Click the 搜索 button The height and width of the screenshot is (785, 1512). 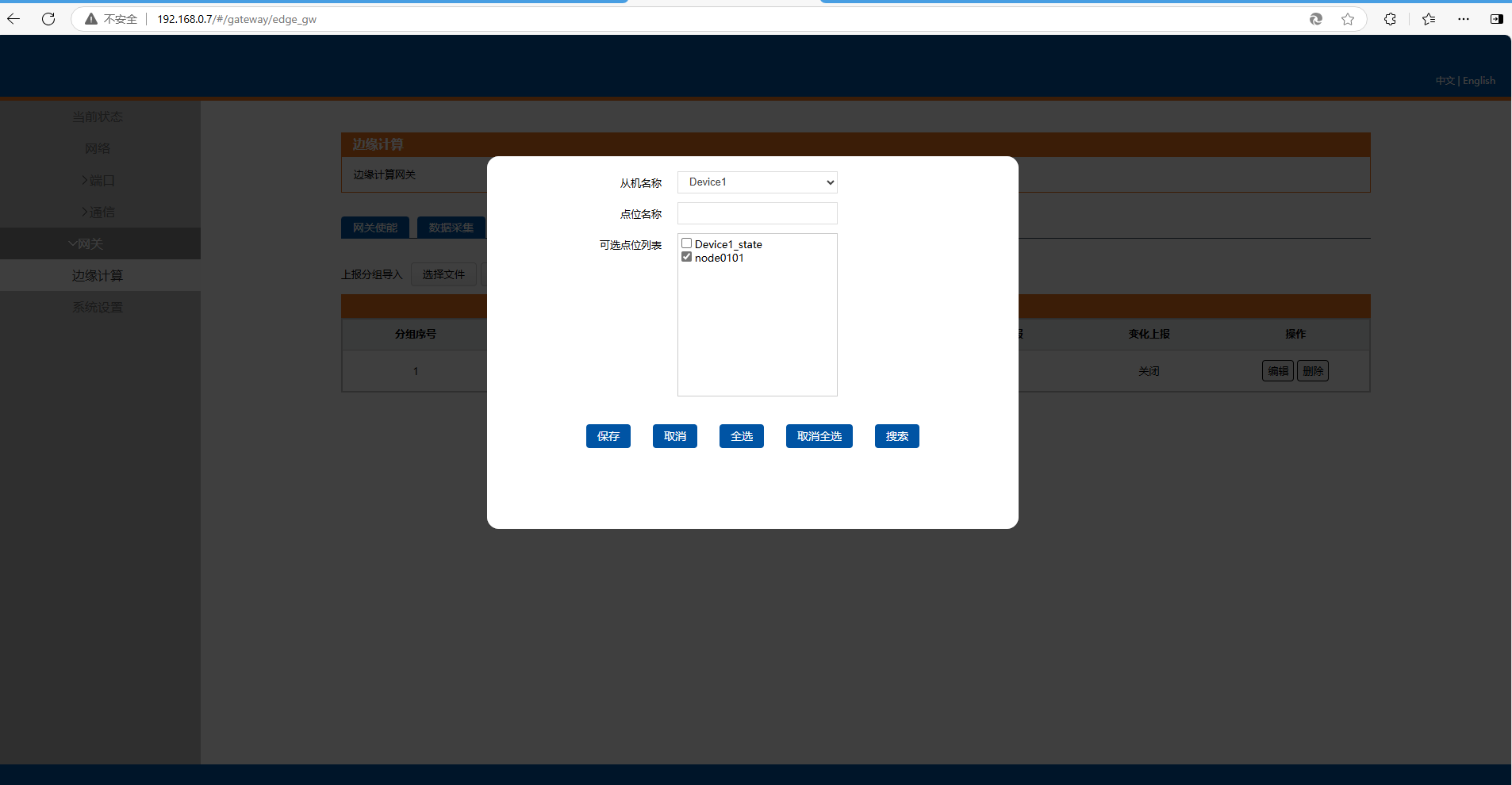[897, 436]
